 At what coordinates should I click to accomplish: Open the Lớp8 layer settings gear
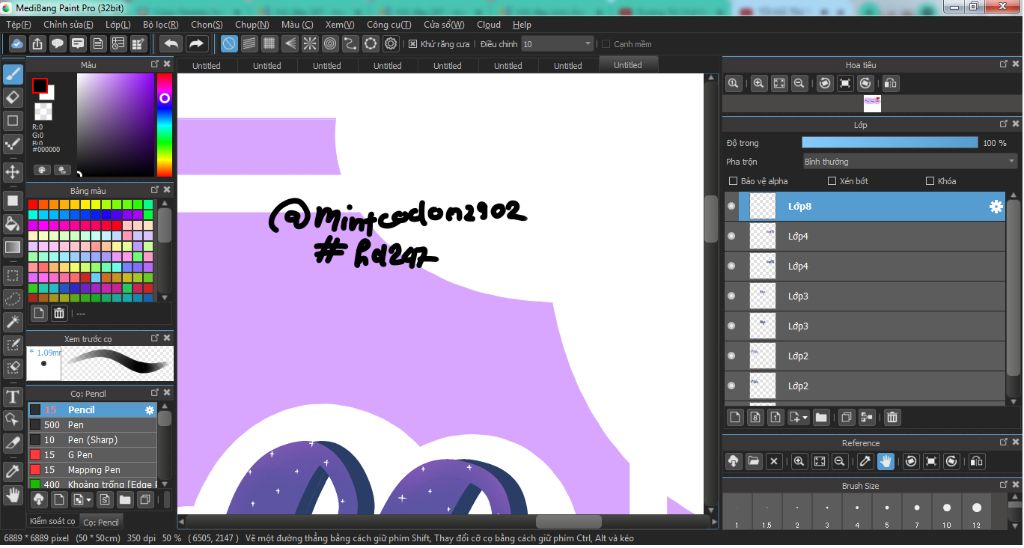tap(996, 206)
